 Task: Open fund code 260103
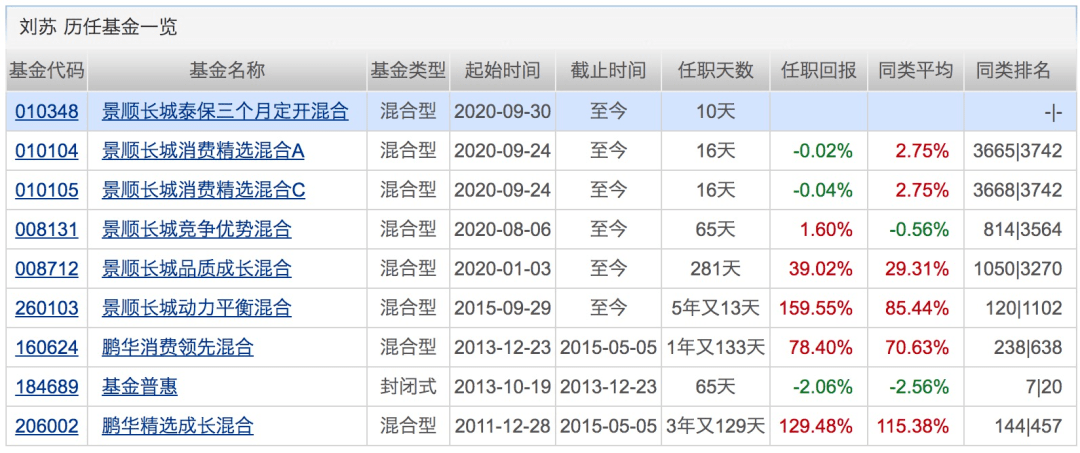46,308
